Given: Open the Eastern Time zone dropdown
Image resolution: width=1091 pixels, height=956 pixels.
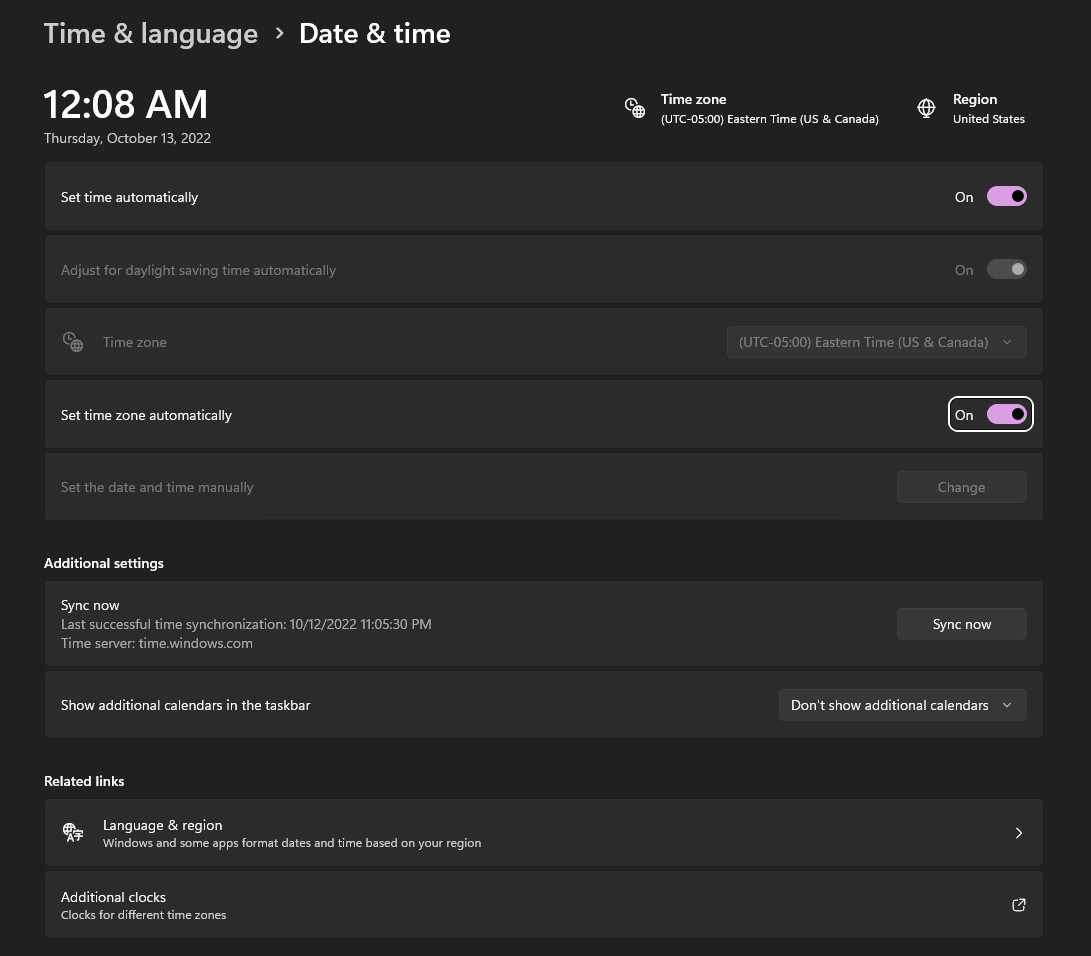Looking at the screenshot, I should coord(876,342).
